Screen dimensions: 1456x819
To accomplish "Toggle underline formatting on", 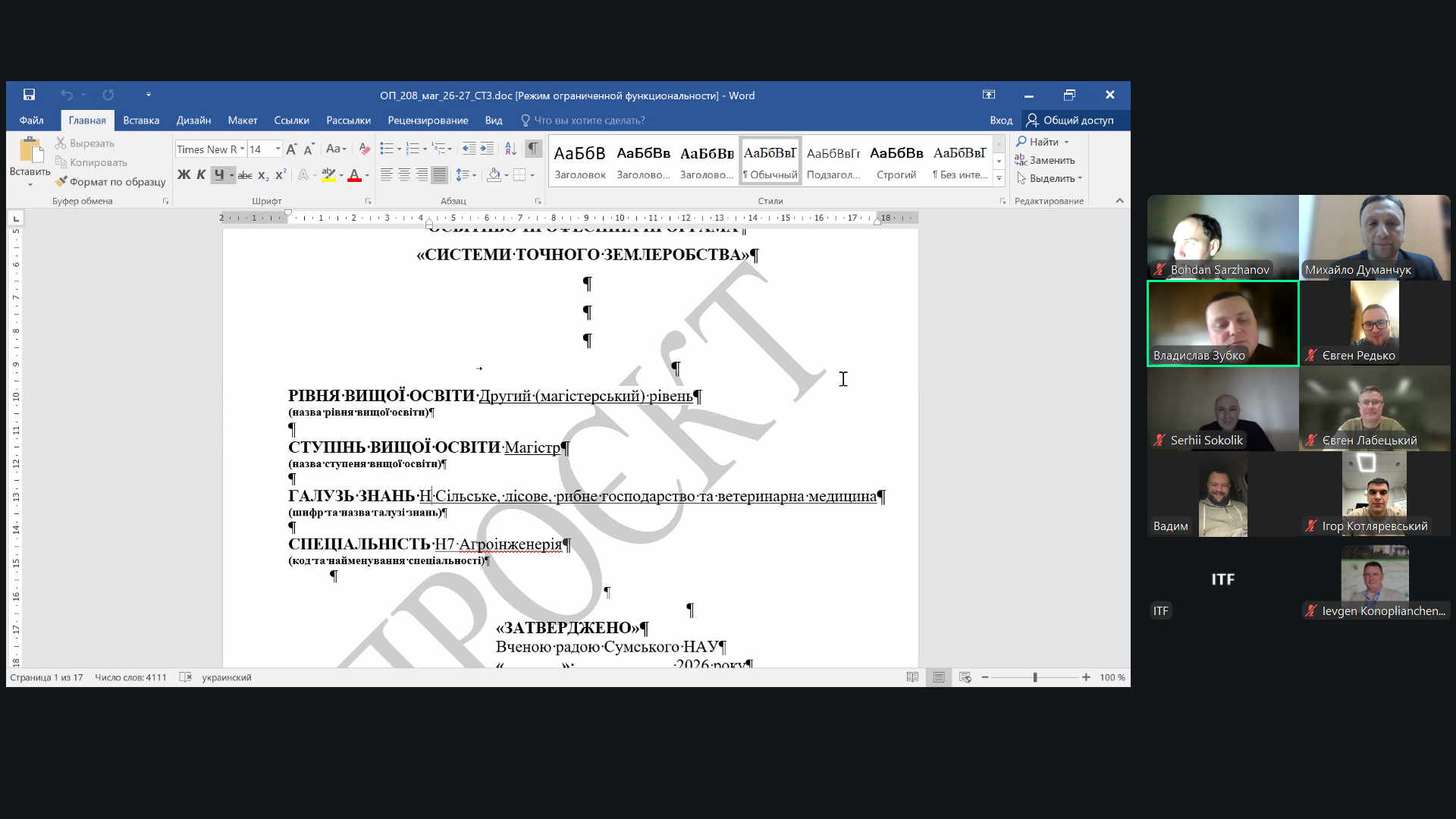I will click(x=218, y=175).
